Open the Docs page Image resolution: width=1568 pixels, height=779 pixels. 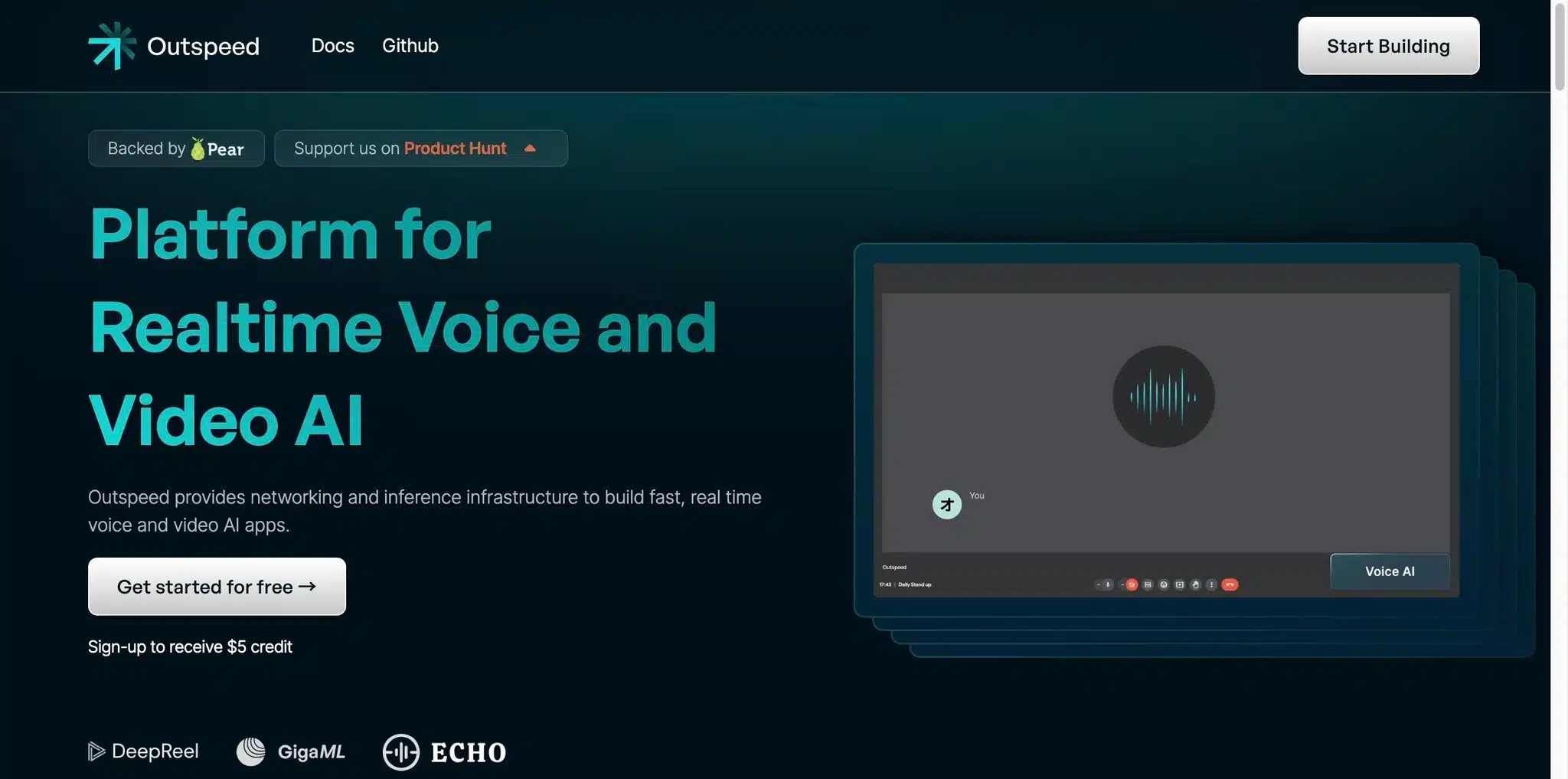click(332, 46)
